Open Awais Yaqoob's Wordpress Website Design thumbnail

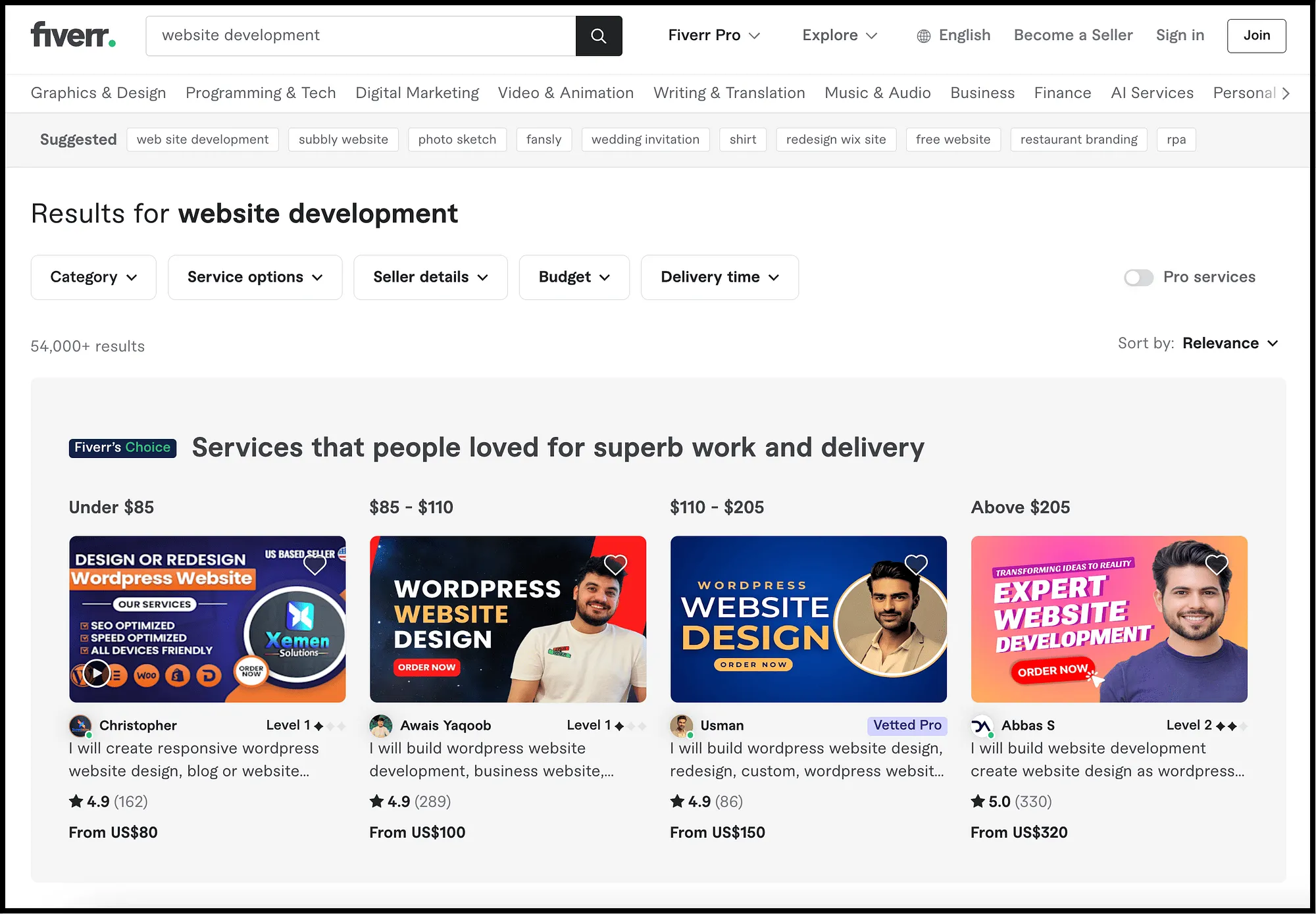click(508, 619)
